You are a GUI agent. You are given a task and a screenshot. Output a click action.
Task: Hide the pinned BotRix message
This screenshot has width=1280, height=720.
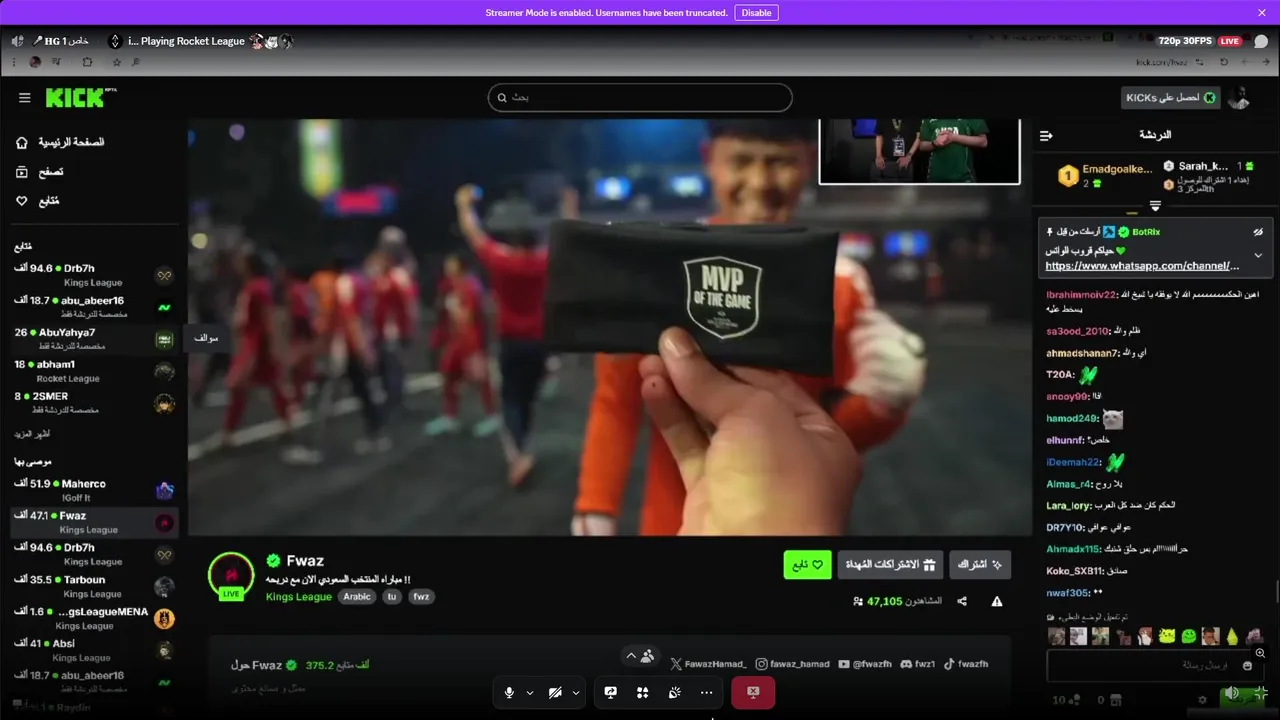1258,232
